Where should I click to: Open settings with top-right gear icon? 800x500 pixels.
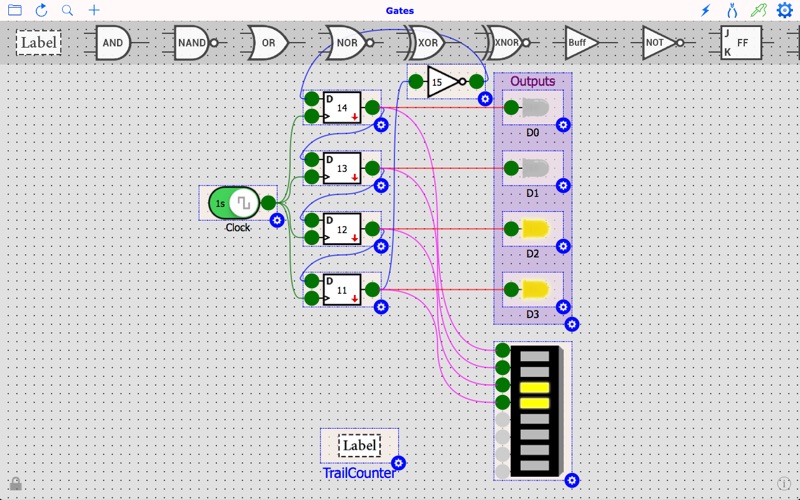pyautogui.click(x=785, y=10)
